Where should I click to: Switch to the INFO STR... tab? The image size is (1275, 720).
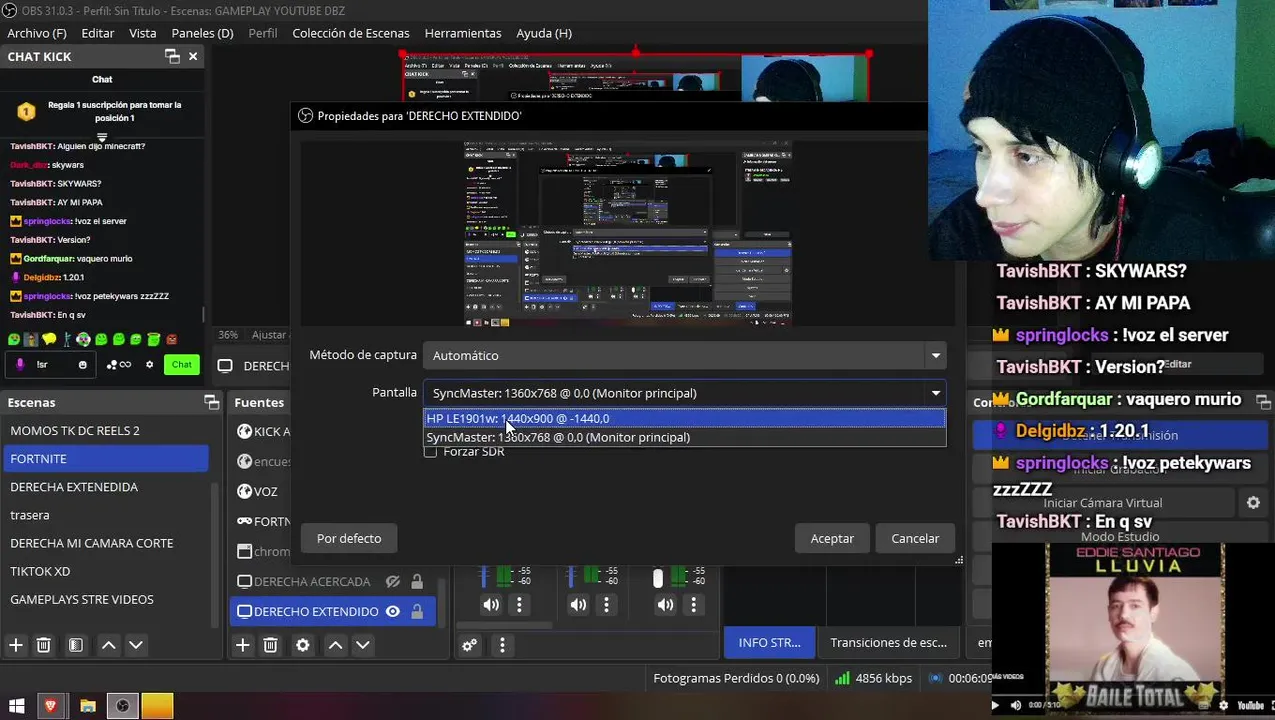(769, 643)
